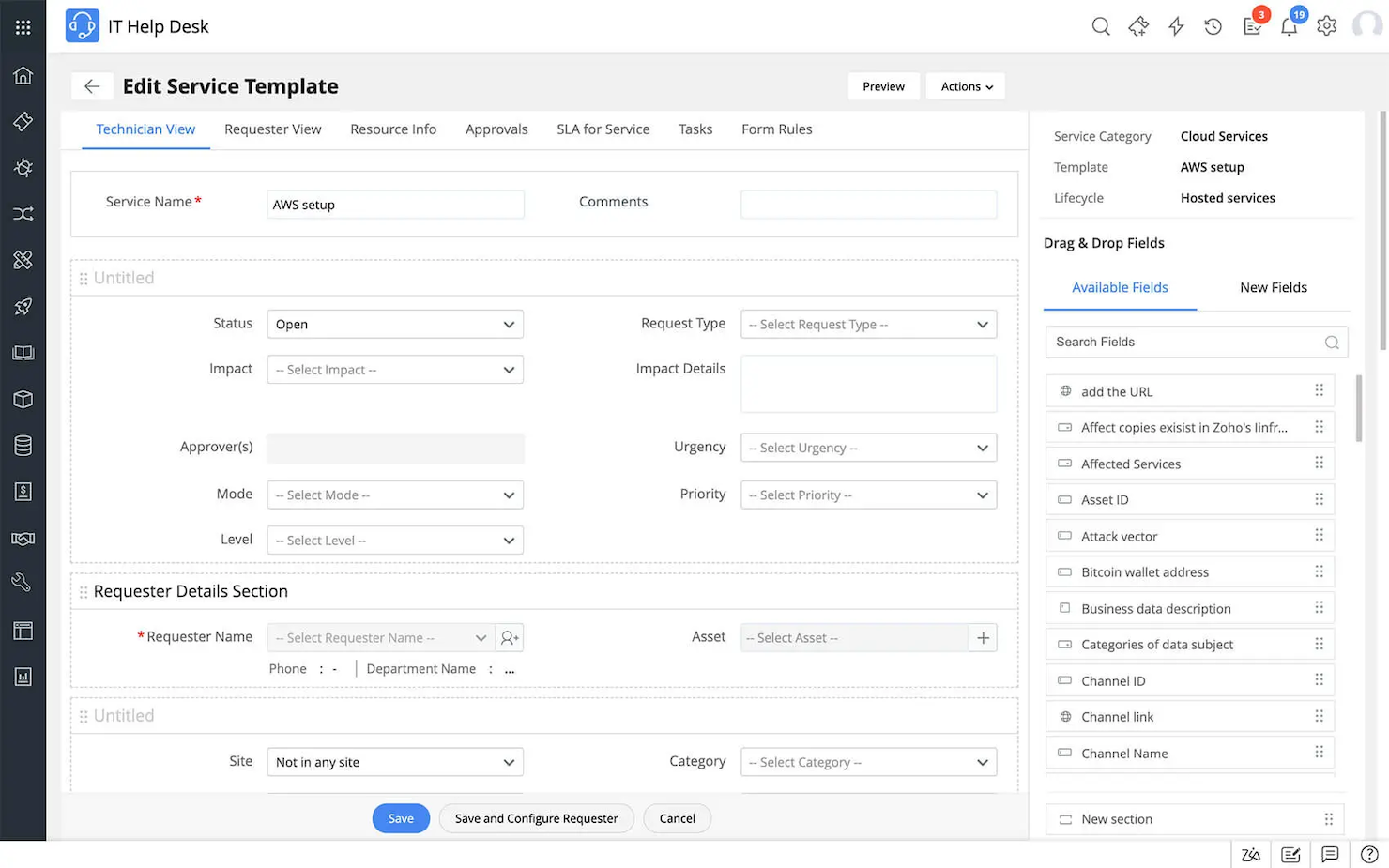The image size is (1389, 868).
Task: Open the Mode selection dropdown
Action: coord(394,495)
